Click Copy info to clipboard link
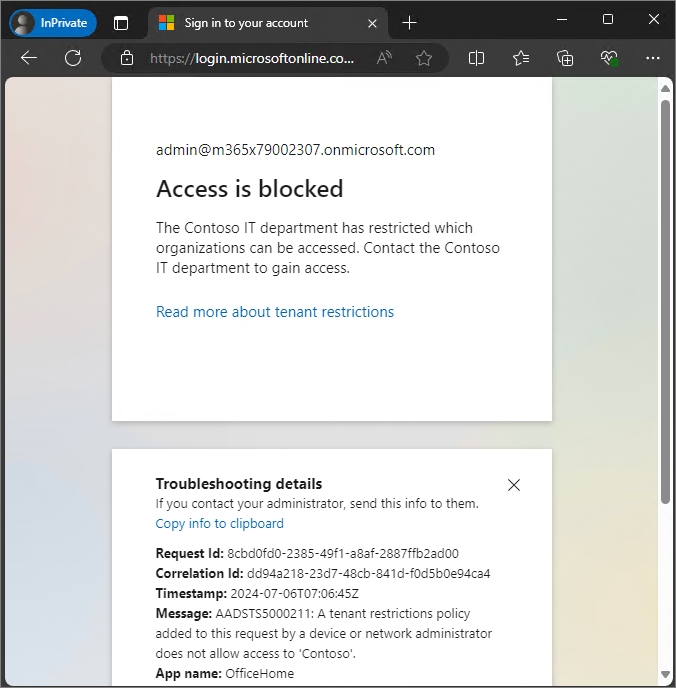The height and width of the screenshot is (688, 676). pos(219,523)
